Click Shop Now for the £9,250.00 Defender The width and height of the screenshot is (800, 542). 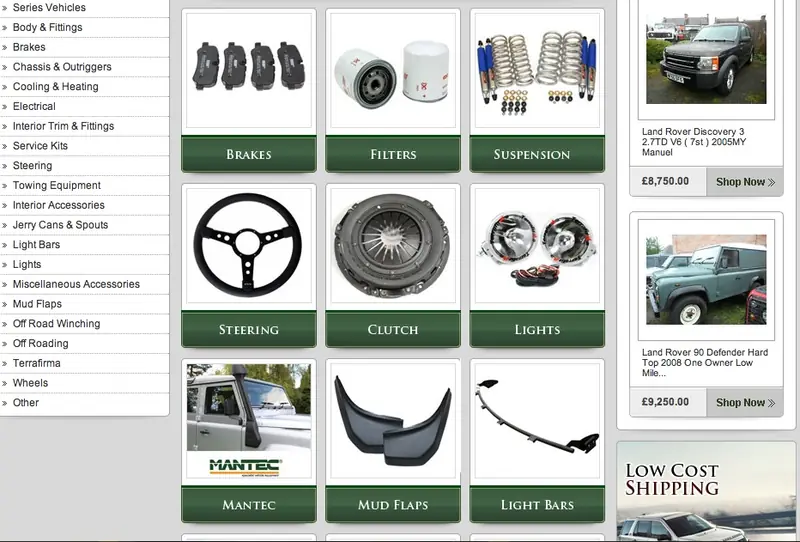coord(745,402)
